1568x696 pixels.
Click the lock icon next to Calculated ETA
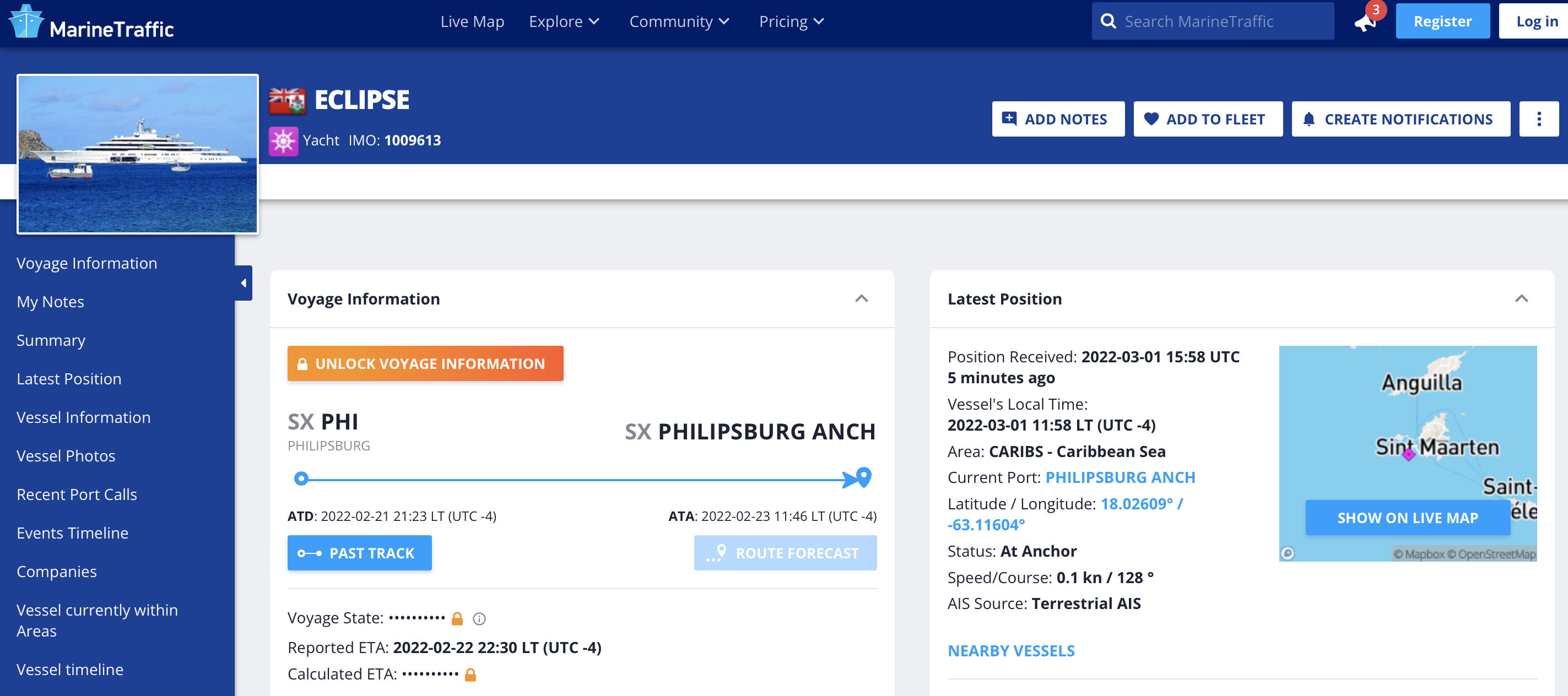pyautogui.click(x=471, y=675)
